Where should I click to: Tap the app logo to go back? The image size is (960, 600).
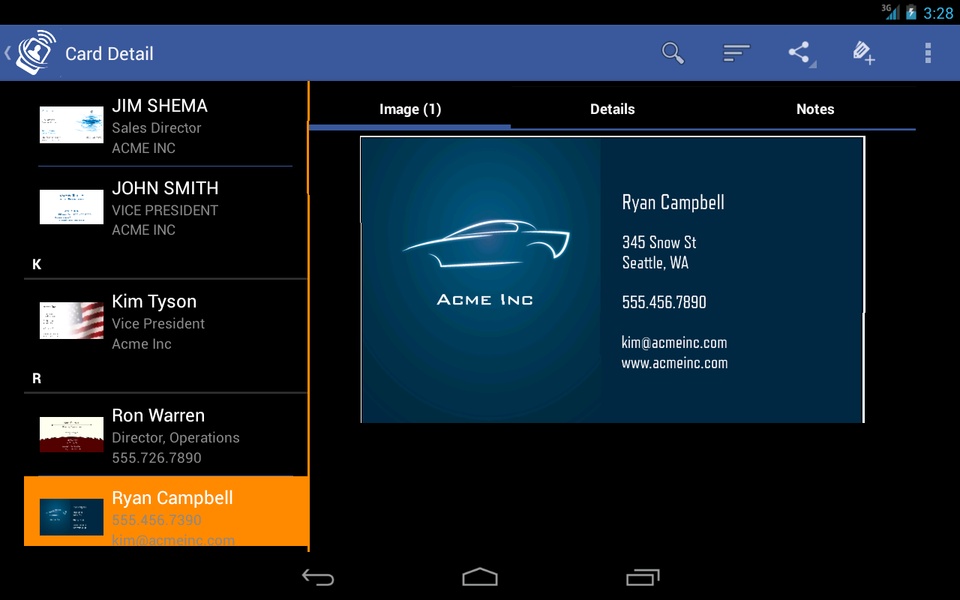[x=31, y=53]
